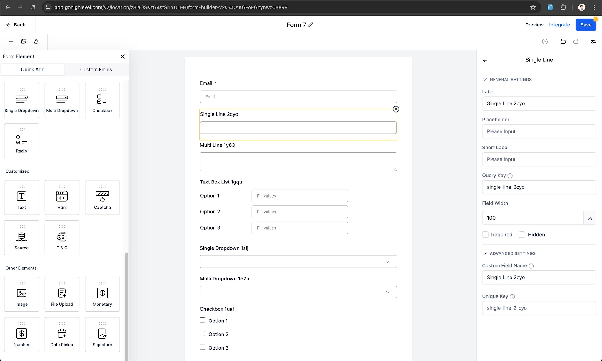Click the pencil icon beside form name
This screenshot has width=602, height=361.
(311, 25)
